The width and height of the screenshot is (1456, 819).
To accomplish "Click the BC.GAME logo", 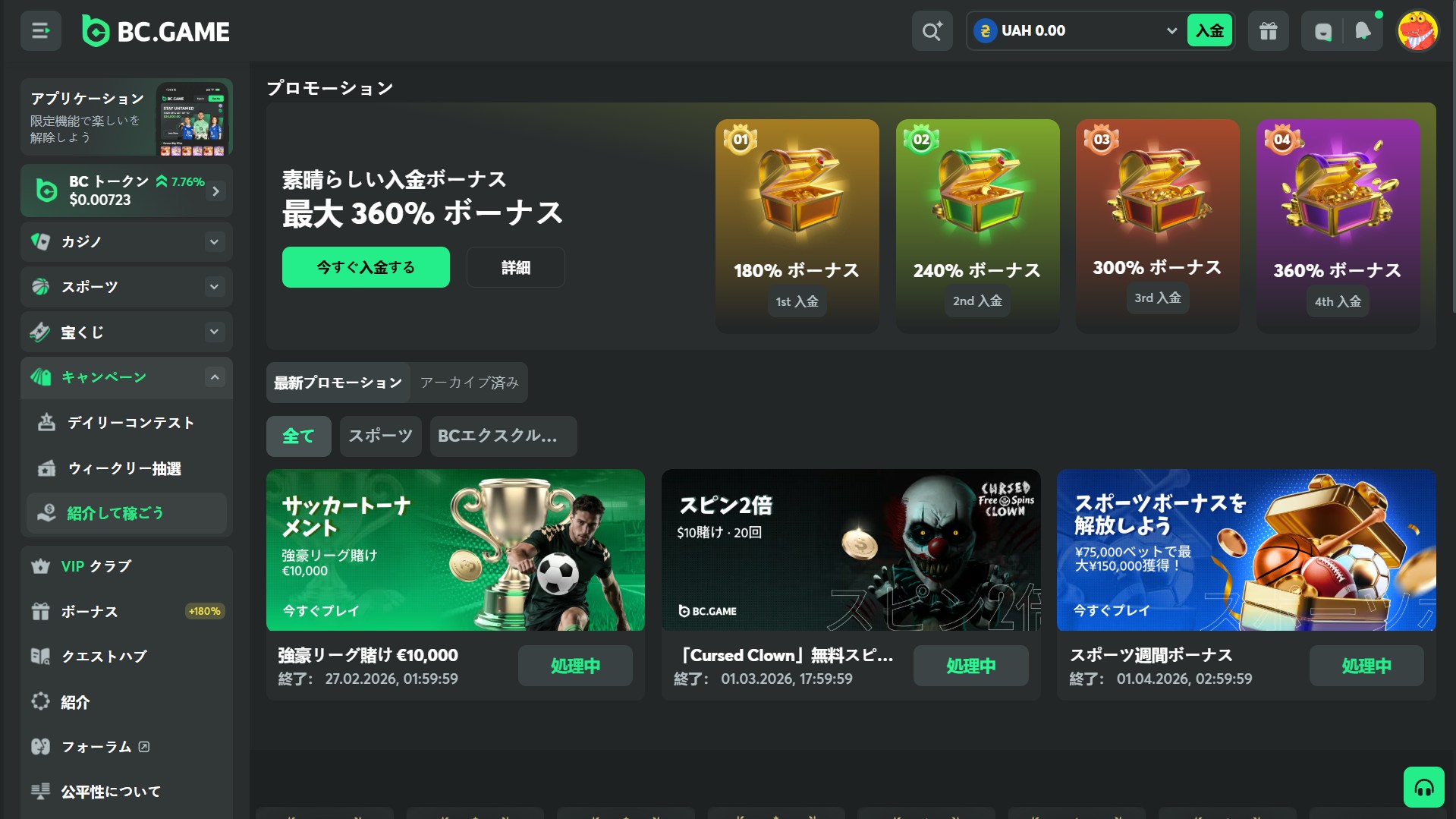I will click(156, 31).
